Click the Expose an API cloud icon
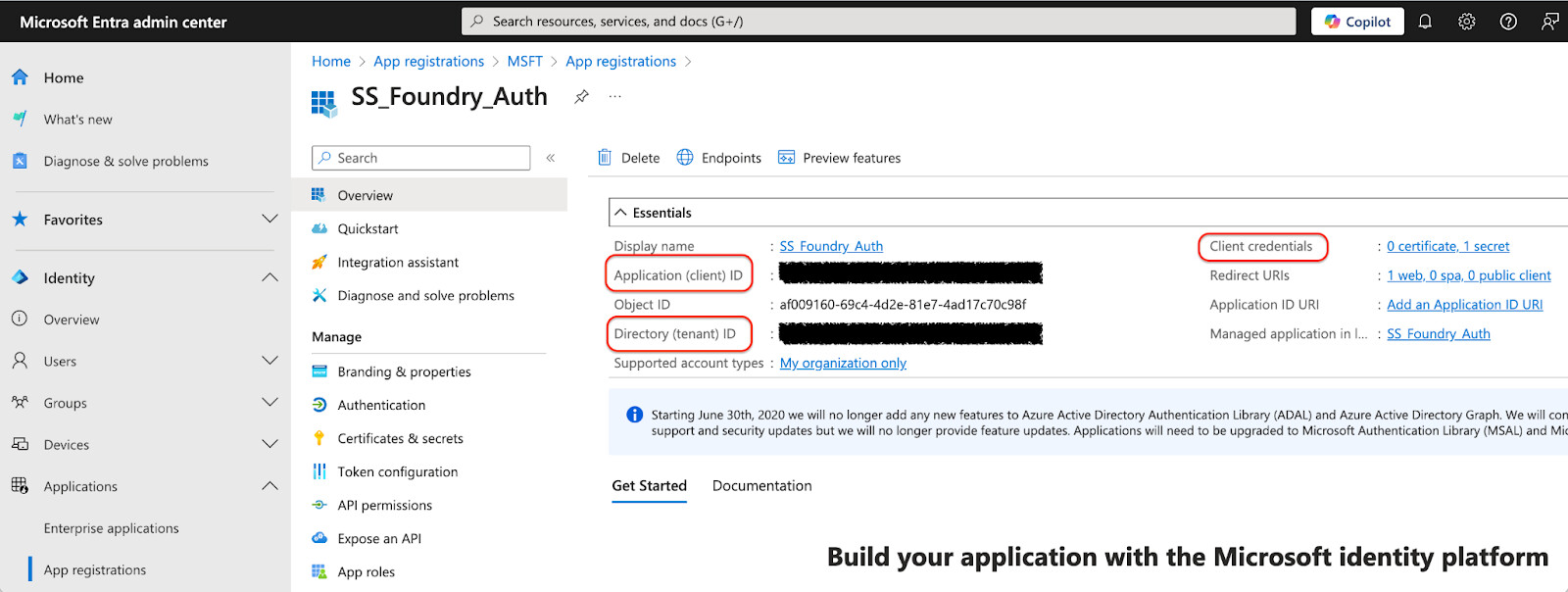The image size is (1568, 592). [x=318, y=538]
